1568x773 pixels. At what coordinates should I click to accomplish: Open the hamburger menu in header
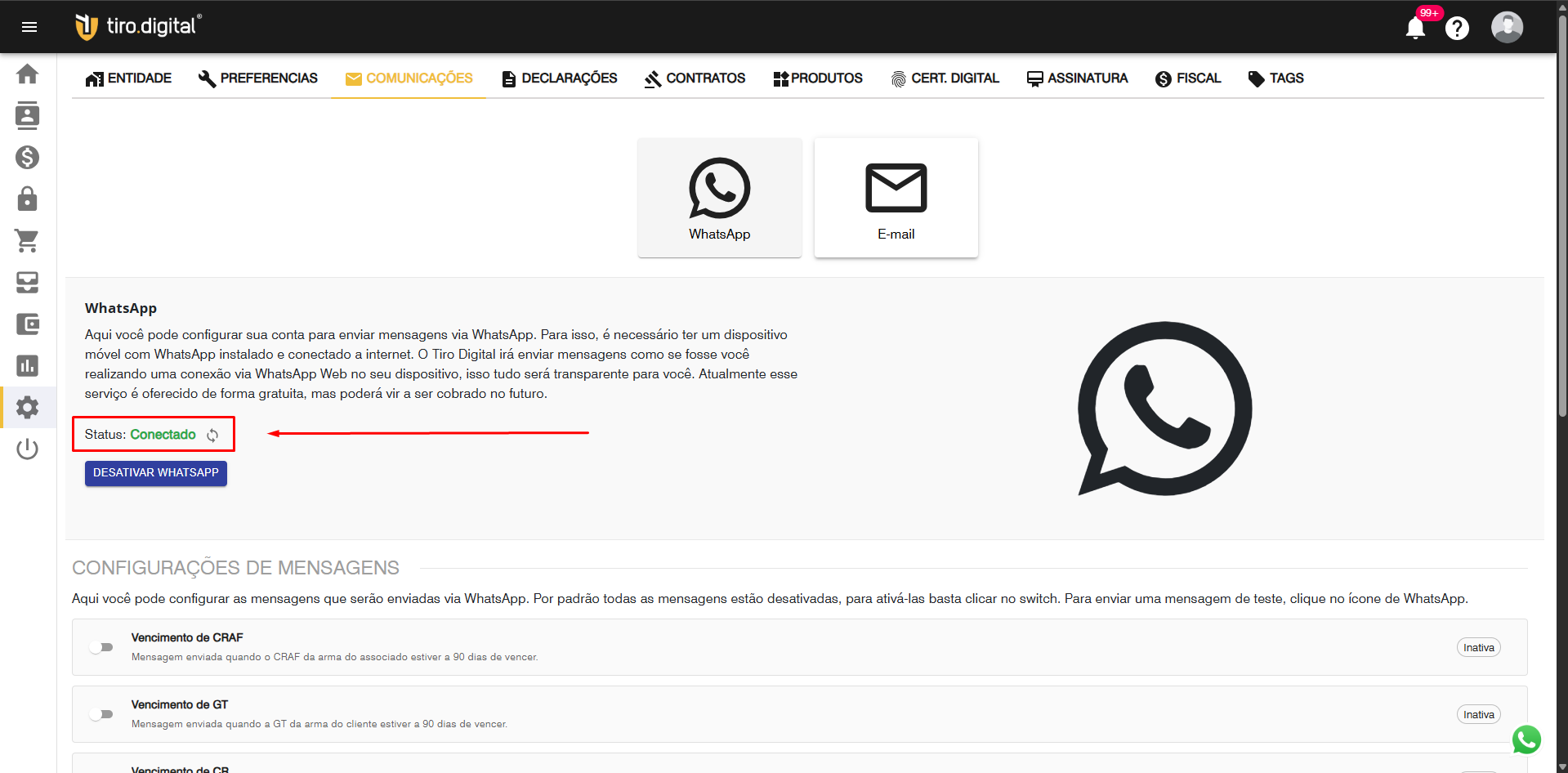tap(29, 27)
